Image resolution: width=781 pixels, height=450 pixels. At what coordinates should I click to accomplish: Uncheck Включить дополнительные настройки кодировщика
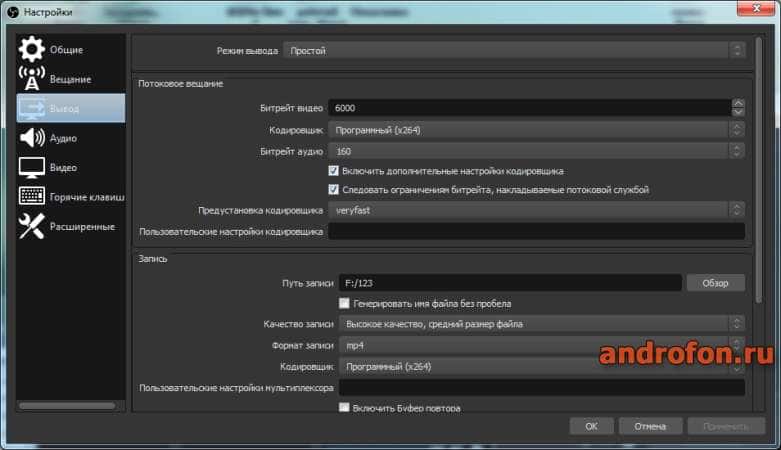pyautogui.click(x=333, y=171)
